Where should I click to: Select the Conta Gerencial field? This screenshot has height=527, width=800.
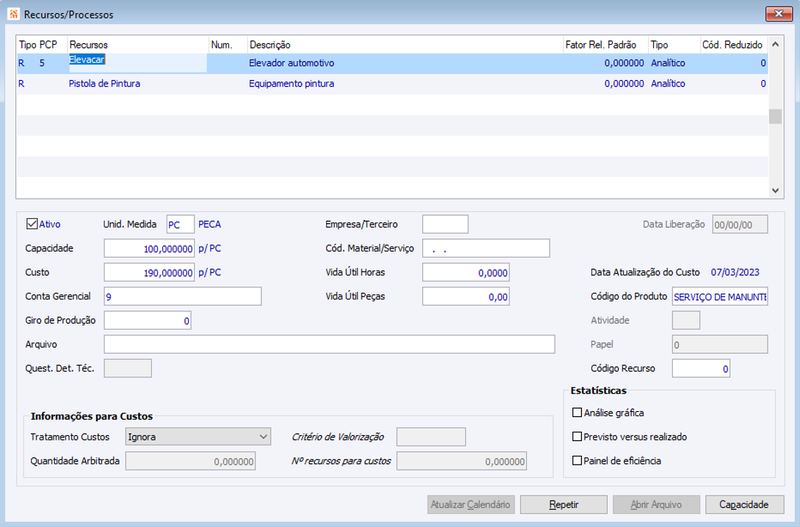point(183,296)
